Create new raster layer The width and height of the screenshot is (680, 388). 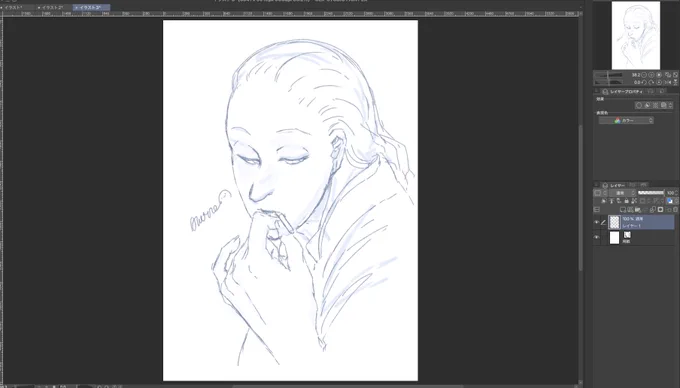click(623, 209)
